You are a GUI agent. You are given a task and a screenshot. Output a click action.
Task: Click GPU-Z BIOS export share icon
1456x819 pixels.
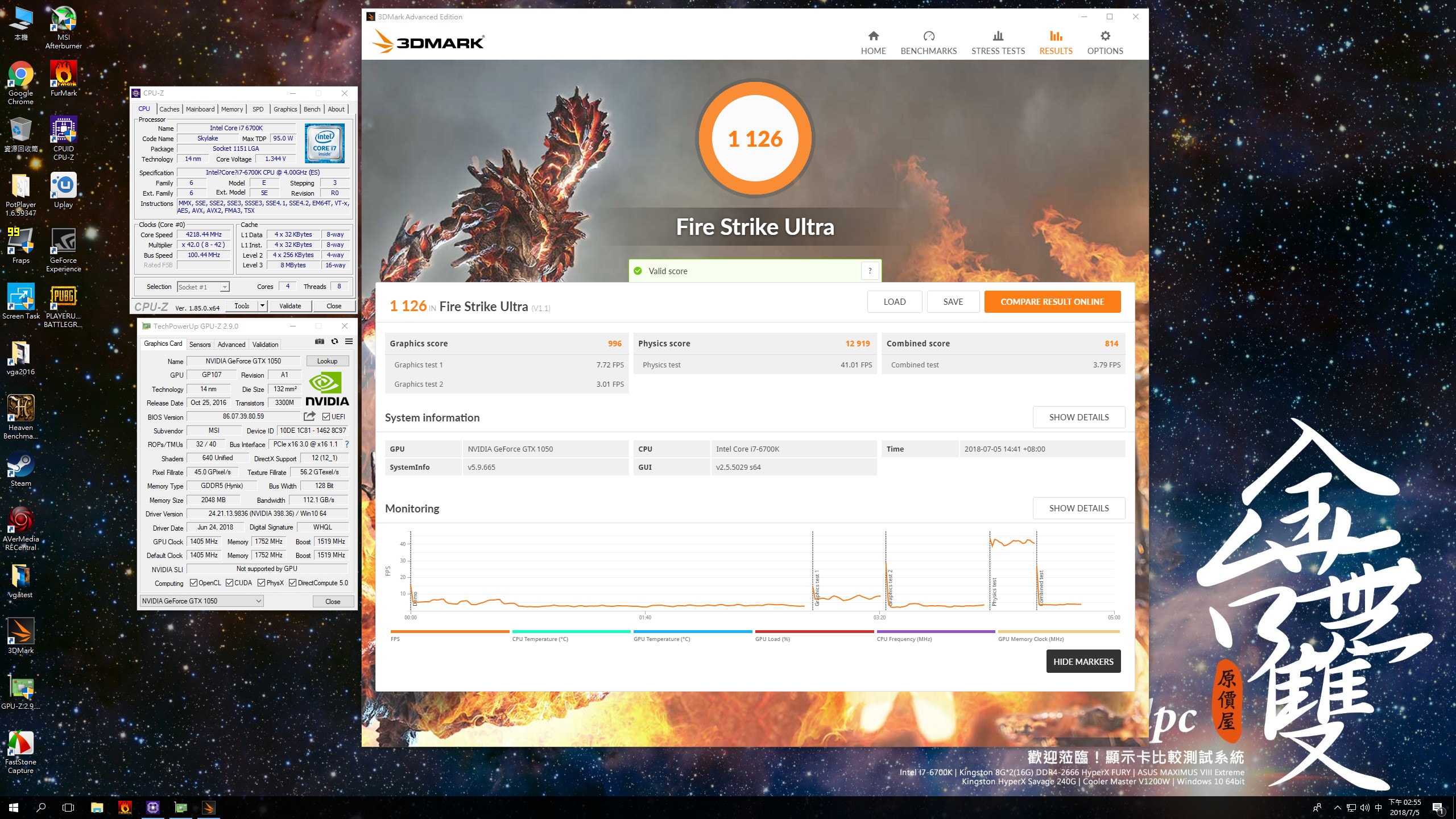[309, 416]
